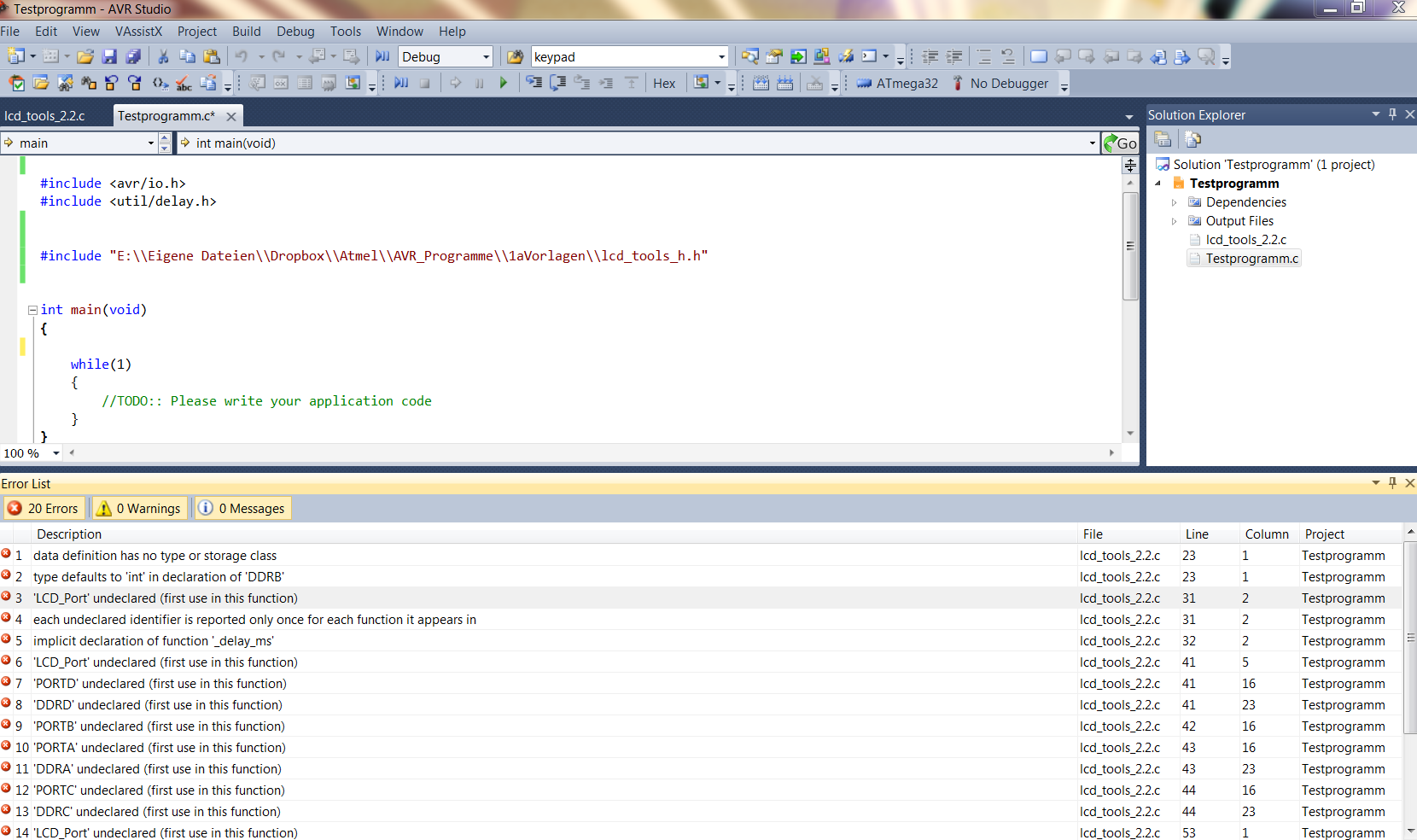Click the right arrow of the editor horizontal scrollbar
1417x840 pixels.
coord(1111,452)
